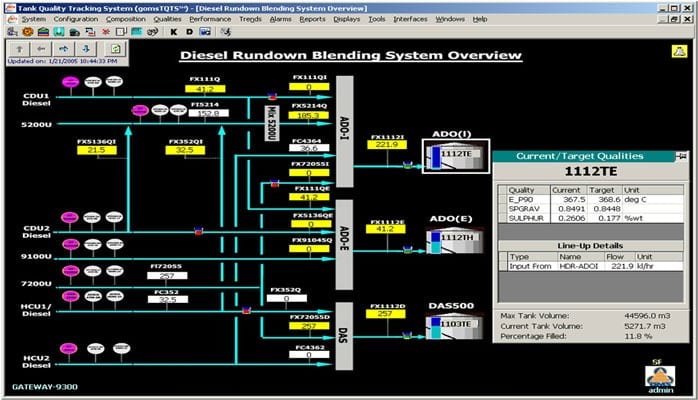Click FX352QI value 32.5
The height and width of the screenshot is (400, 698).
pos(185,150)
